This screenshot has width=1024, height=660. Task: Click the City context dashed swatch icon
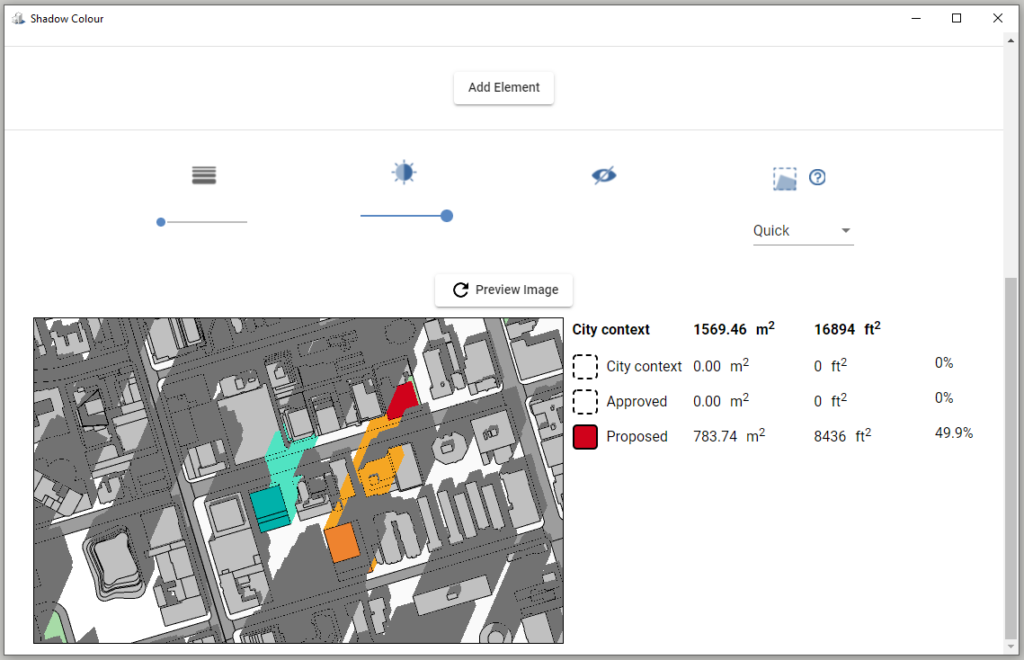click(x=585, y=366)
